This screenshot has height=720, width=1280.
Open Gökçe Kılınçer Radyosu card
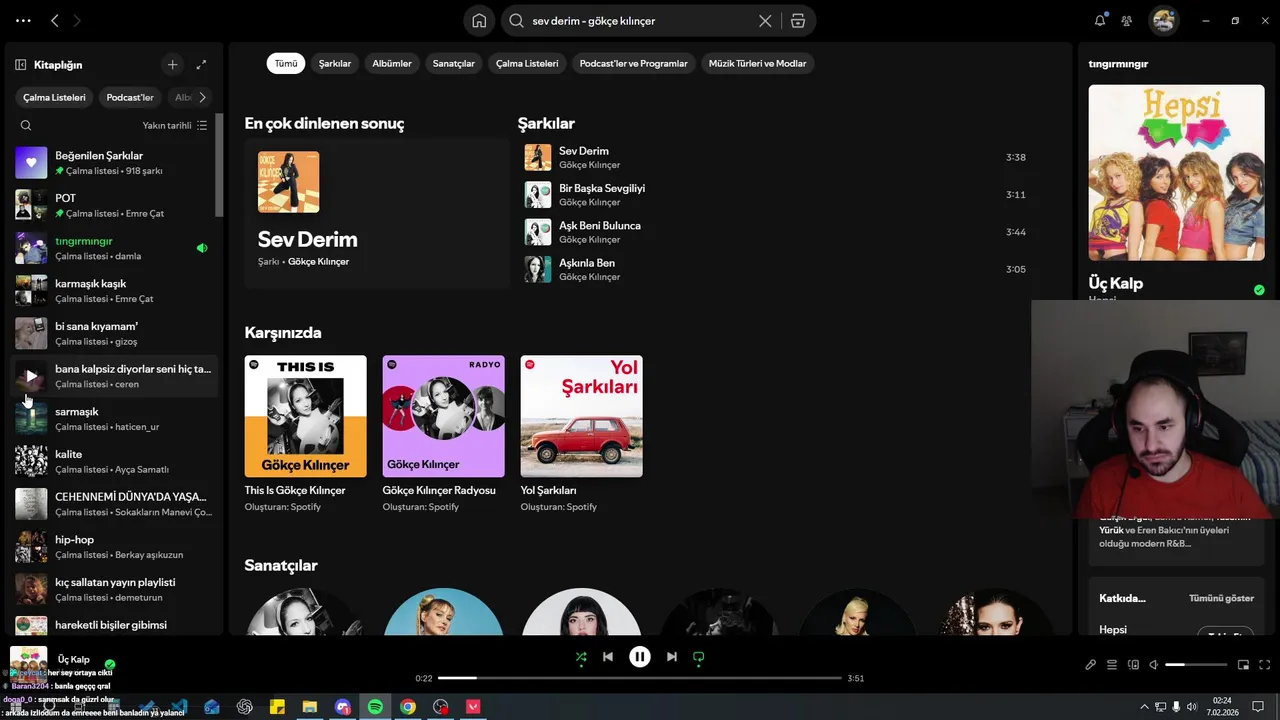pyautogui.click(x=443, y=435)
